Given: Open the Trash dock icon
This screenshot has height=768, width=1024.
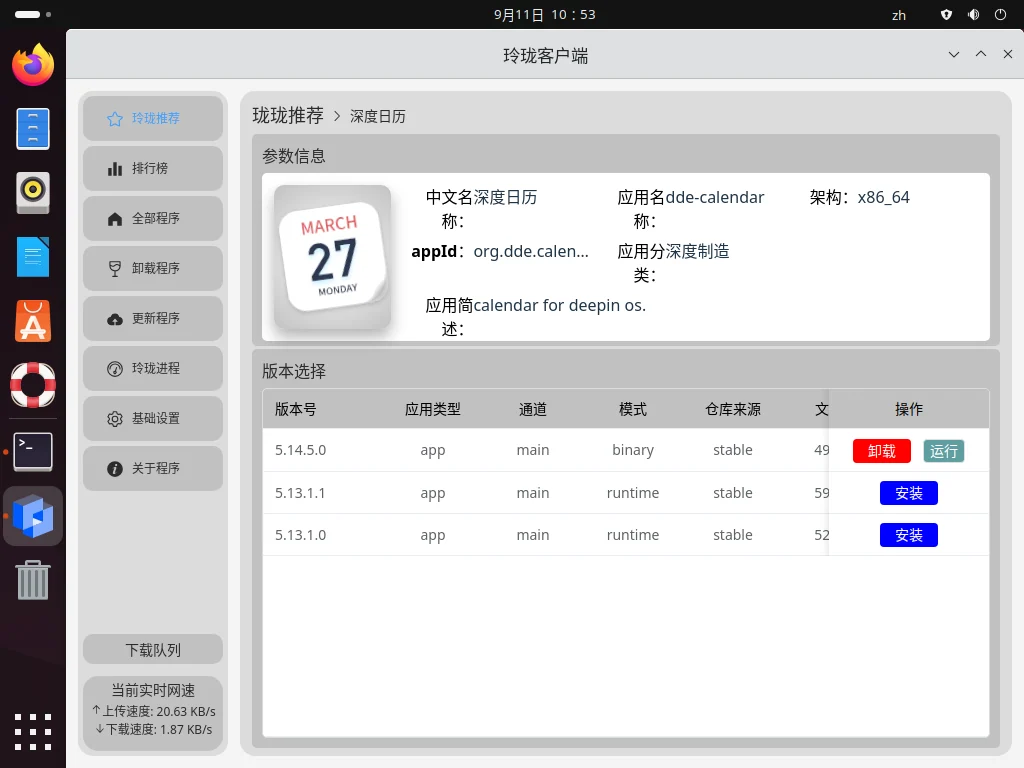Looking at the screenshot, I should (x=33, y=580).
